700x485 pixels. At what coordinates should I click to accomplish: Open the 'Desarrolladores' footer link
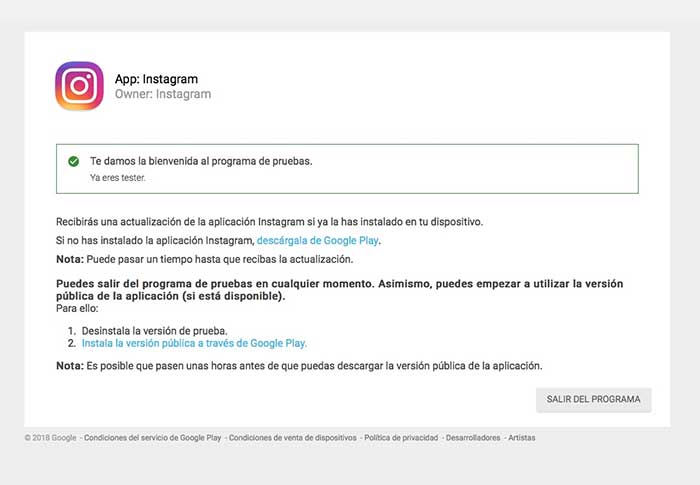(x=473, y=438)
